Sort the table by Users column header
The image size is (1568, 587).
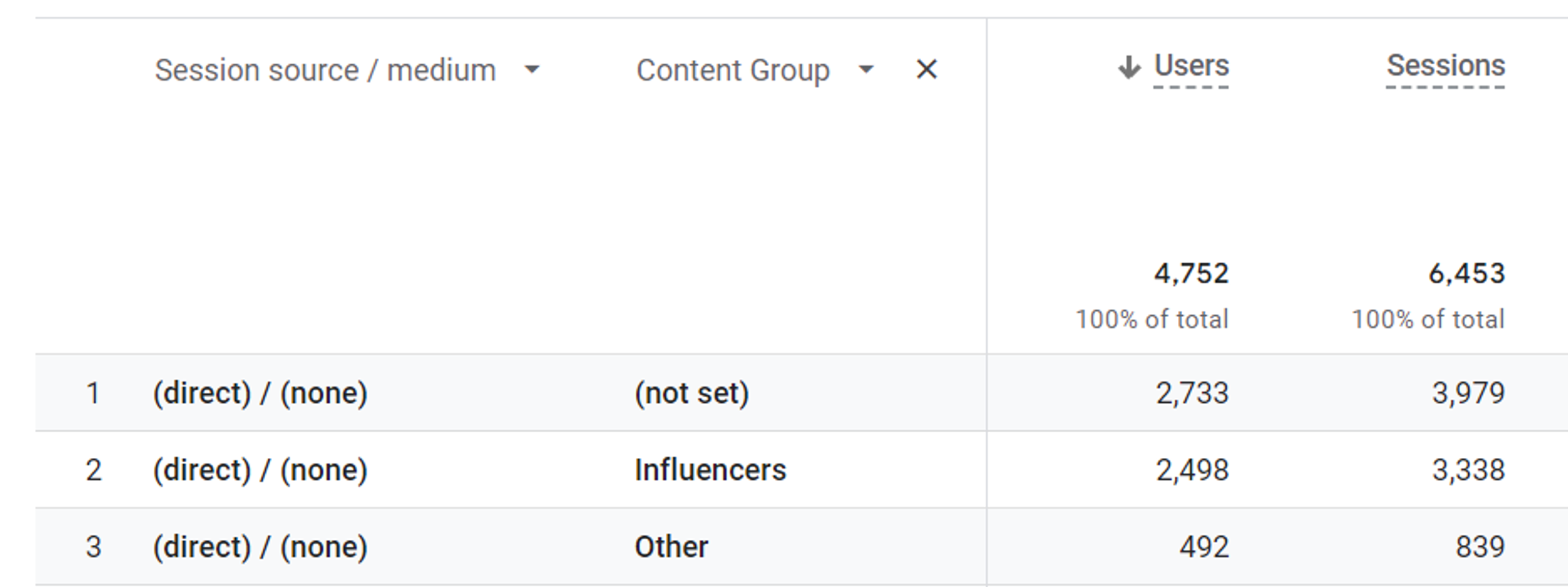[1191, 66]
